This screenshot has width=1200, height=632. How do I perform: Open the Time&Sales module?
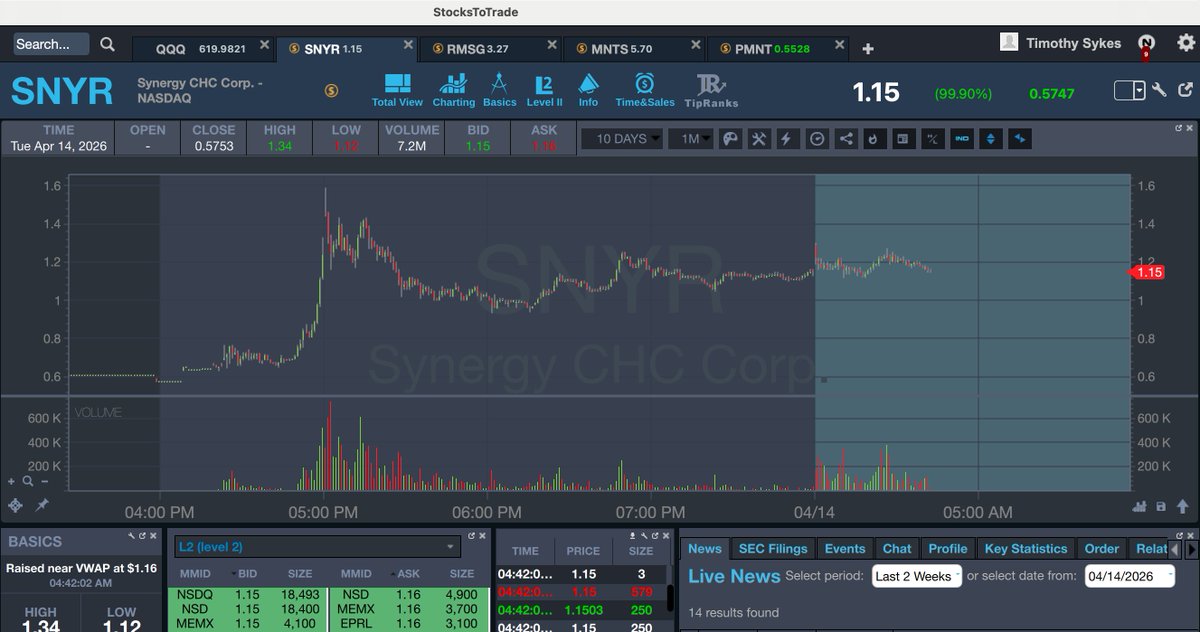tap(645, 89)
